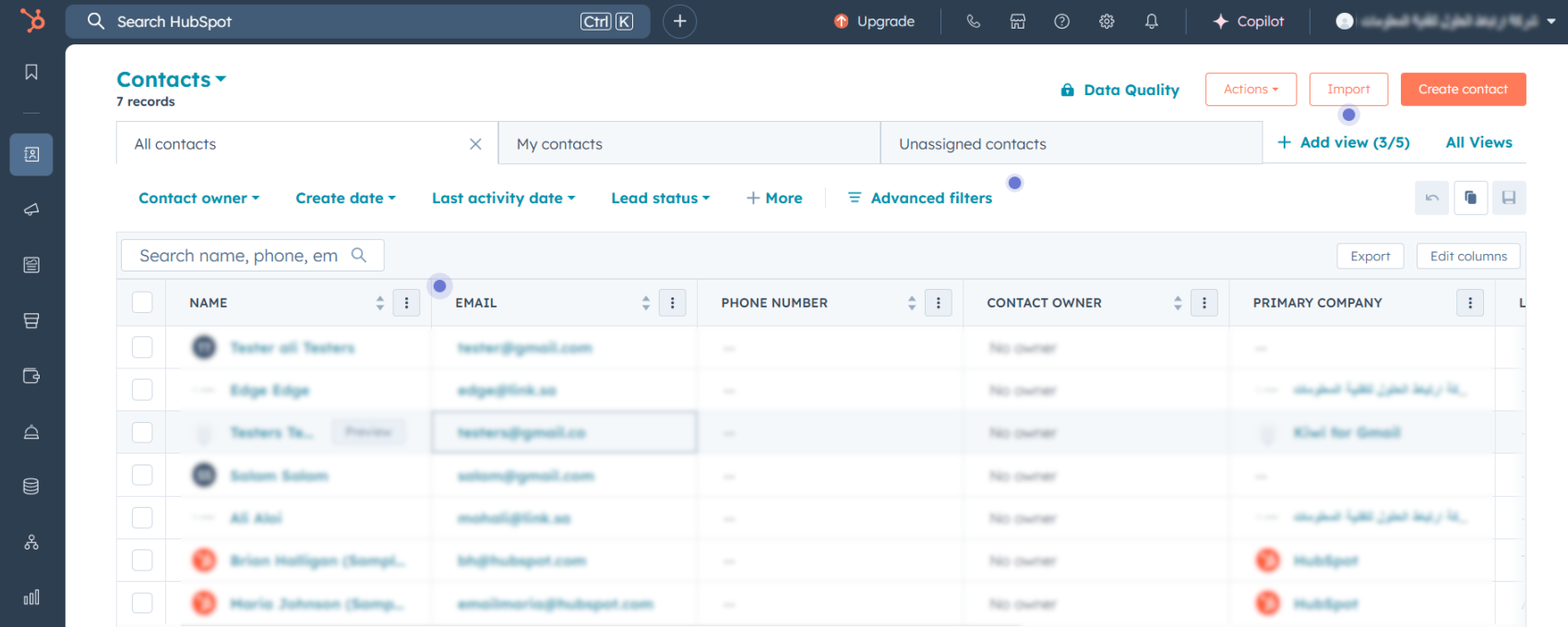Switch to the My contacts tab
Screen dimensions: 1568x627
point(689,144)
